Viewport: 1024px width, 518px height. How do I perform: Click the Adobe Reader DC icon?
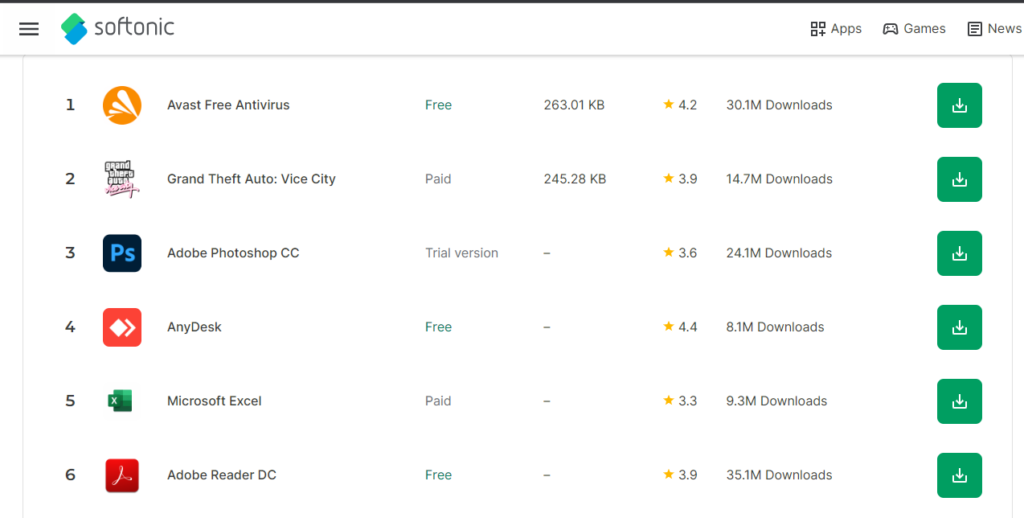point(122,475)
